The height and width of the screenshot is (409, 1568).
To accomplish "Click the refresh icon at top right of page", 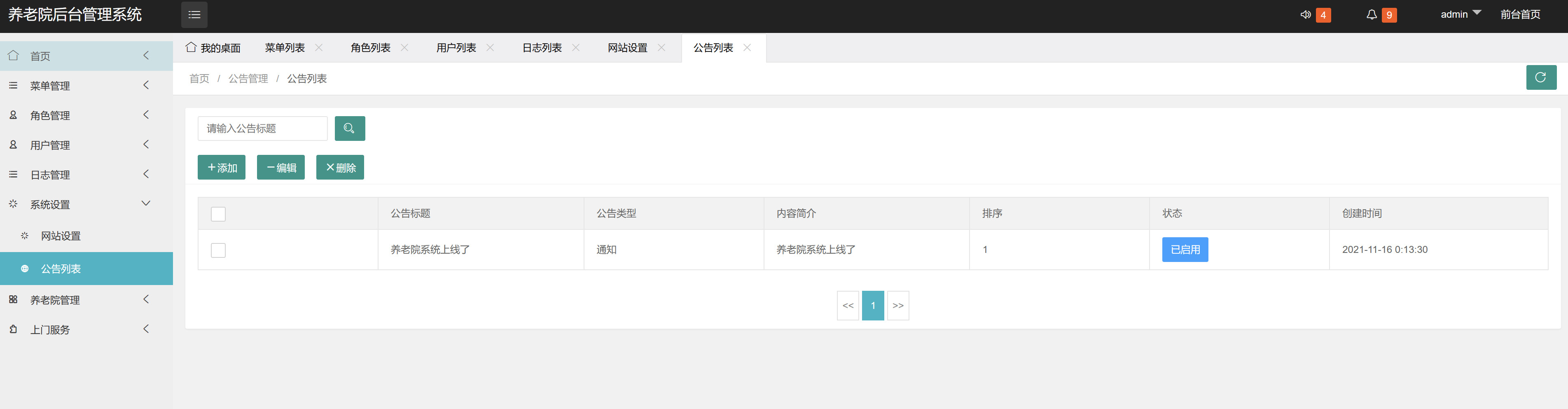I will point(1541,77).
